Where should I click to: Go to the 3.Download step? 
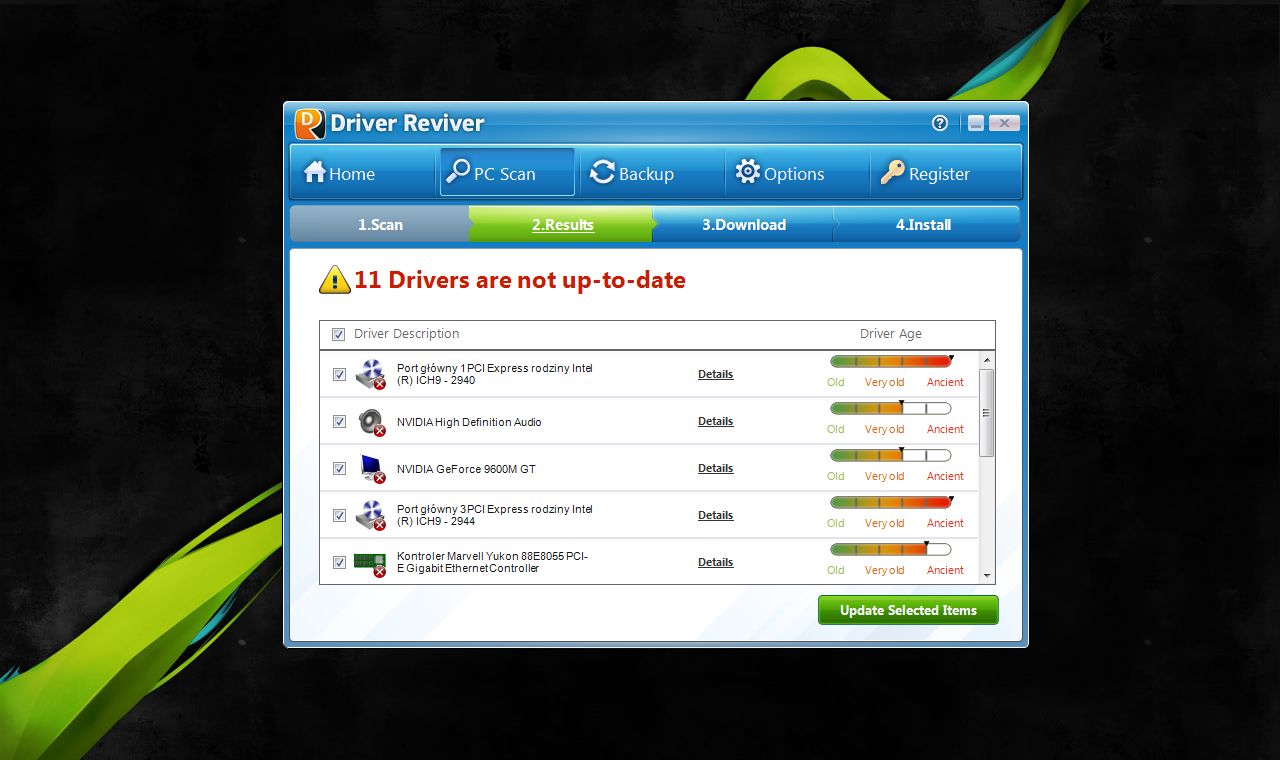click(x=743, y=225)
